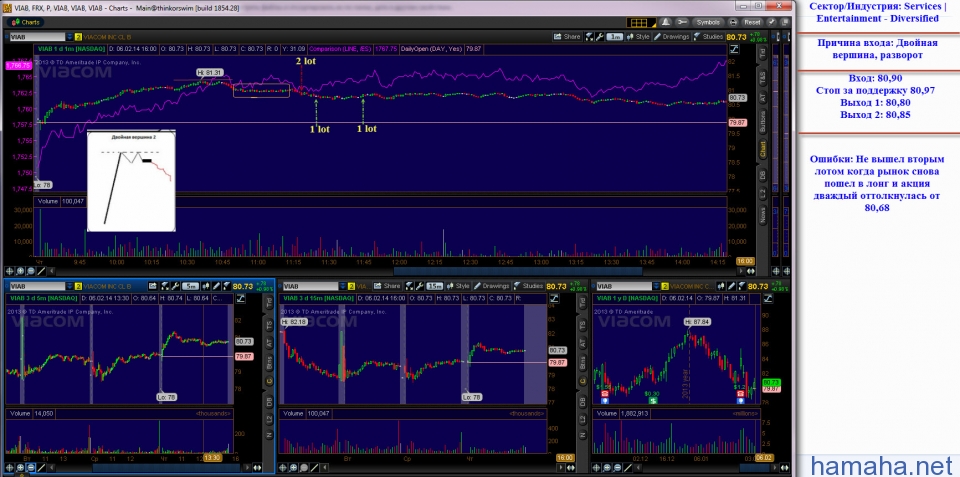The image size is (960, 477).
Task: Select the line drawing tool below the main chart
Action: 41,271
